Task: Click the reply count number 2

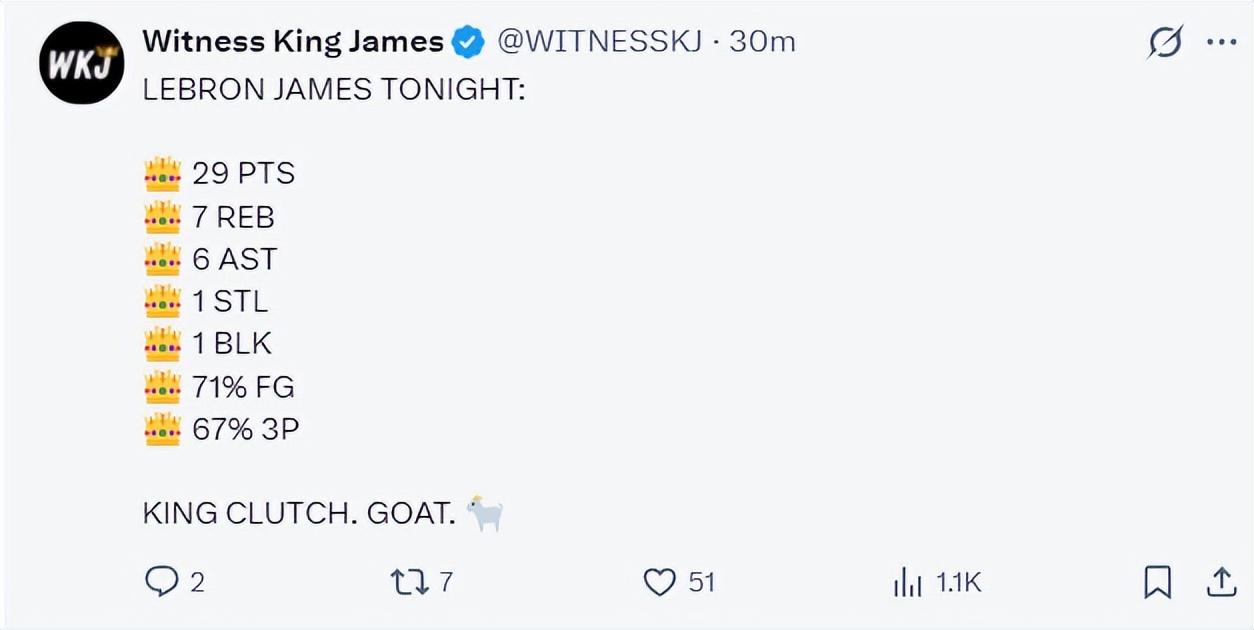Action: tap(197, 582)
